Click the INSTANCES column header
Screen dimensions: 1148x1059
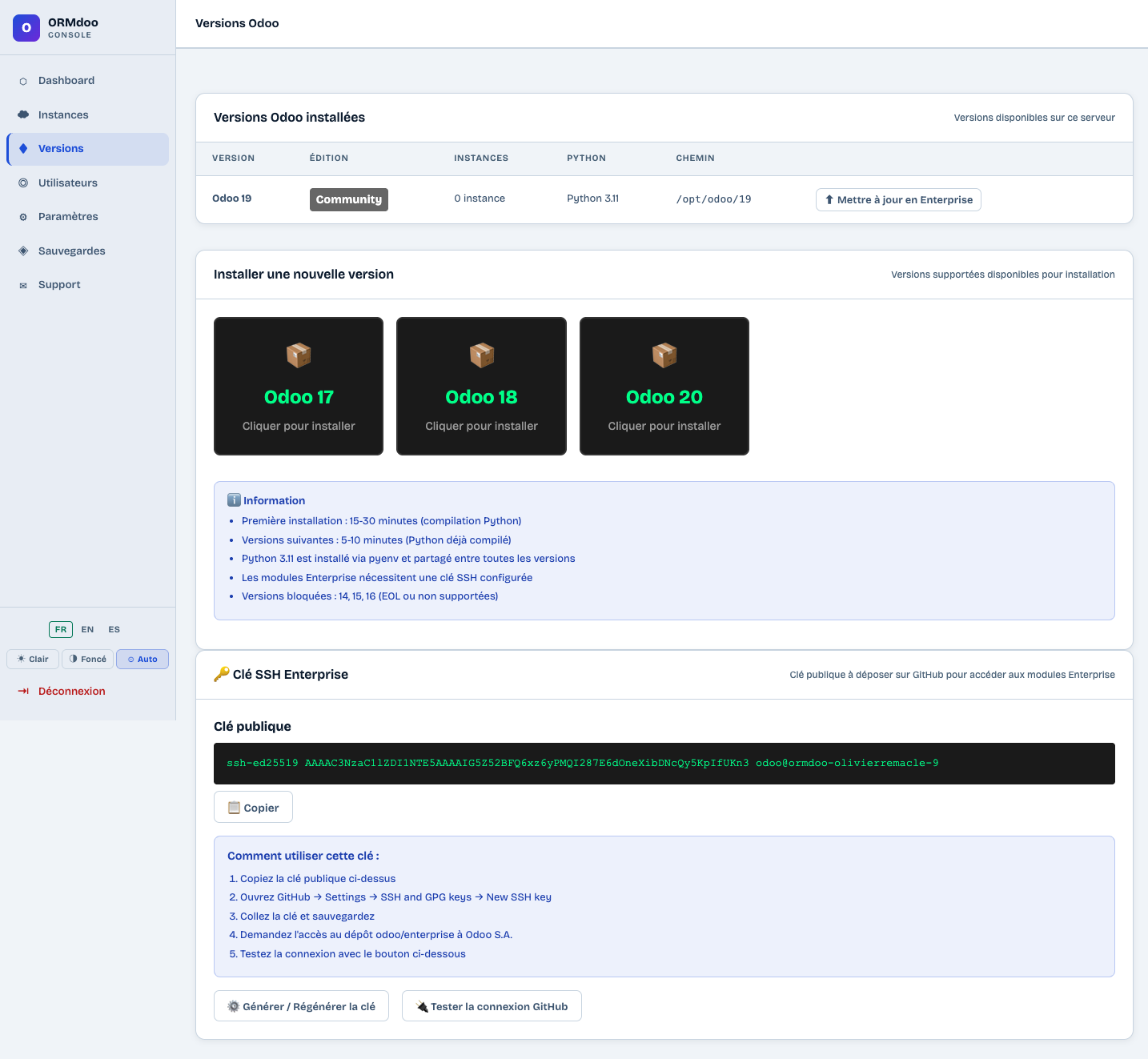pos(481,158)
